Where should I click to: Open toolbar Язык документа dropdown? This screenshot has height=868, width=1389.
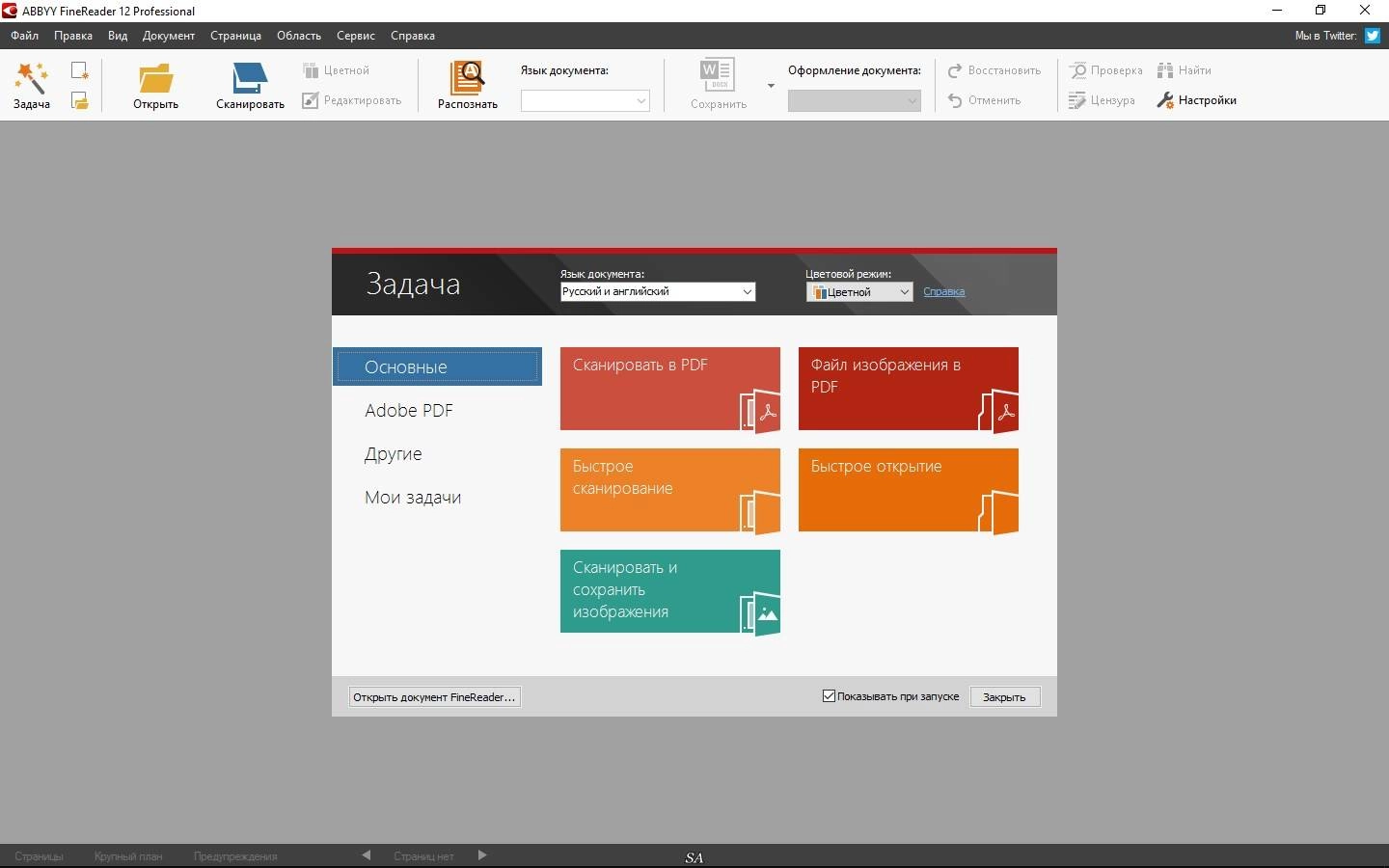coord(585,100)
